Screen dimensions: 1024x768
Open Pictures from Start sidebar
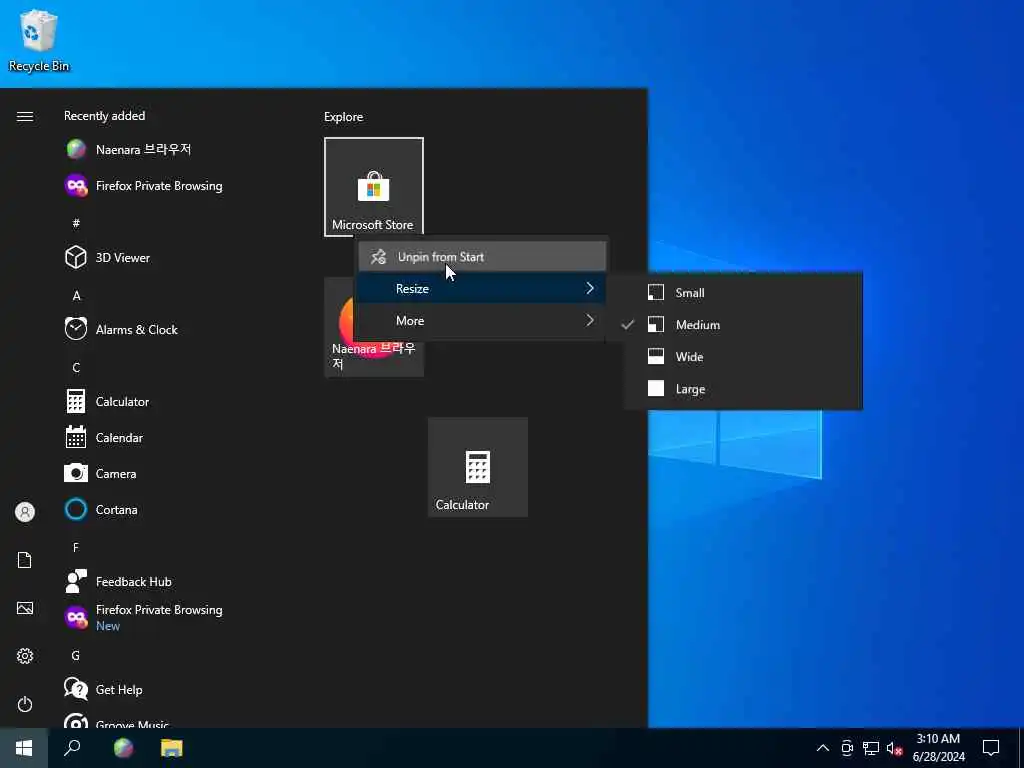(x=25, y=608)
